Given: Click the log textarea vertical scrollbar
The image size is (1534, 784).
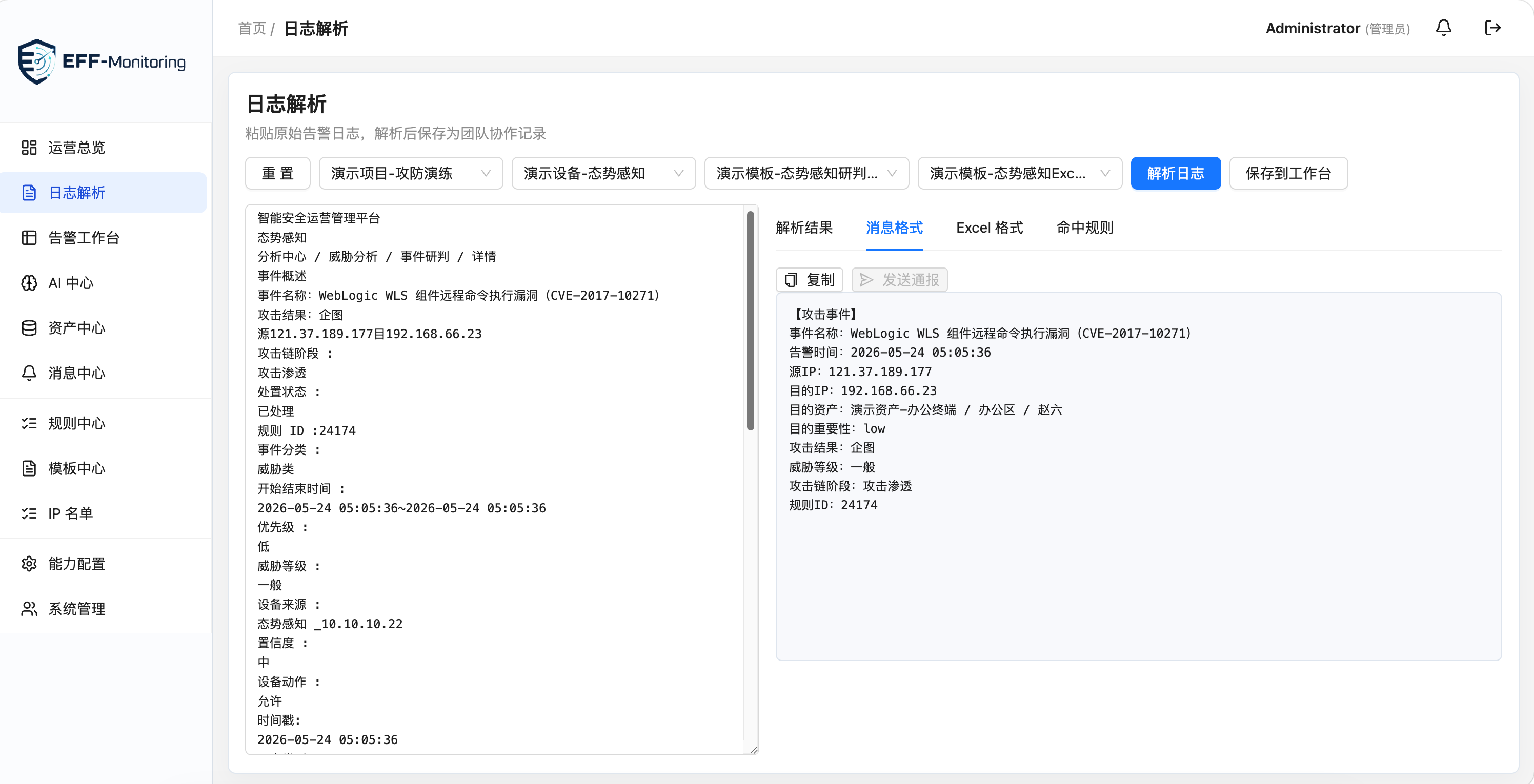Looking at the screenshot, I should (x=750, y=321).
